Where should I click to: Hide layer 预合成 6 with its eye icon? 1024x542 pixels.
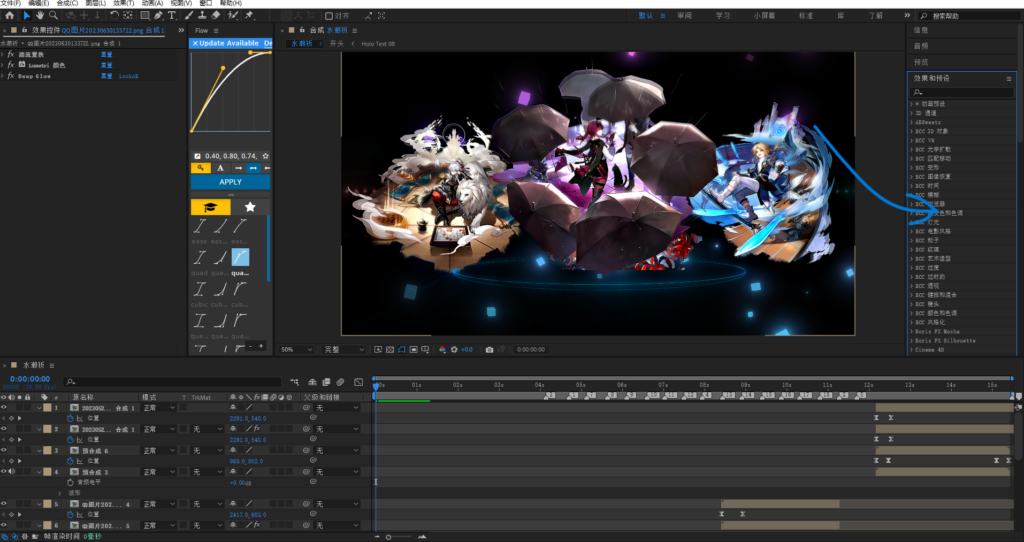point(4,450)
